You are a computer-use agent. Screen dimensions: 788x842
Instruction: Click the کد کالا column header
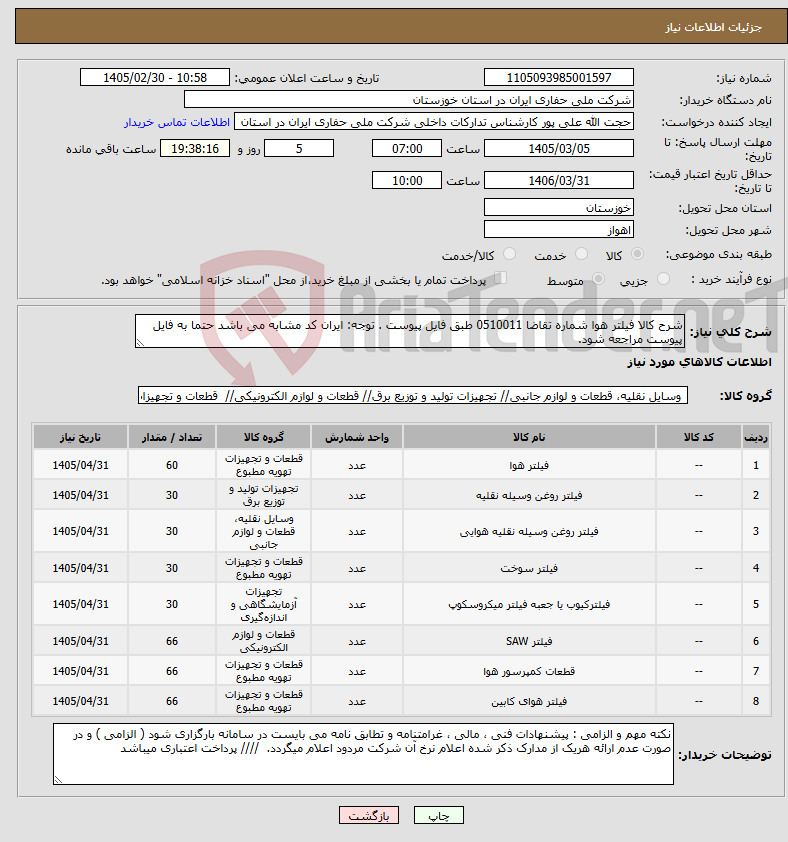pyautogui.click(x=699, y=437)
